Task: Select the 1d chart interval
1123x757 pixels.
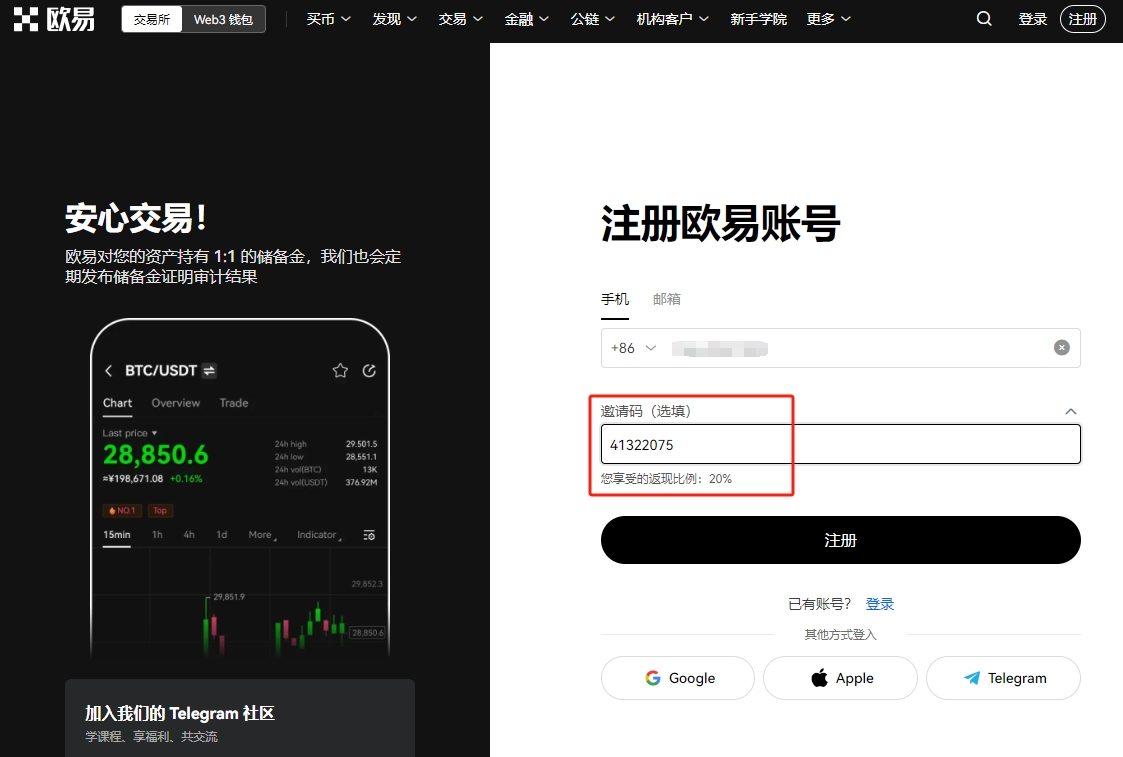Action: pos(222,535)
